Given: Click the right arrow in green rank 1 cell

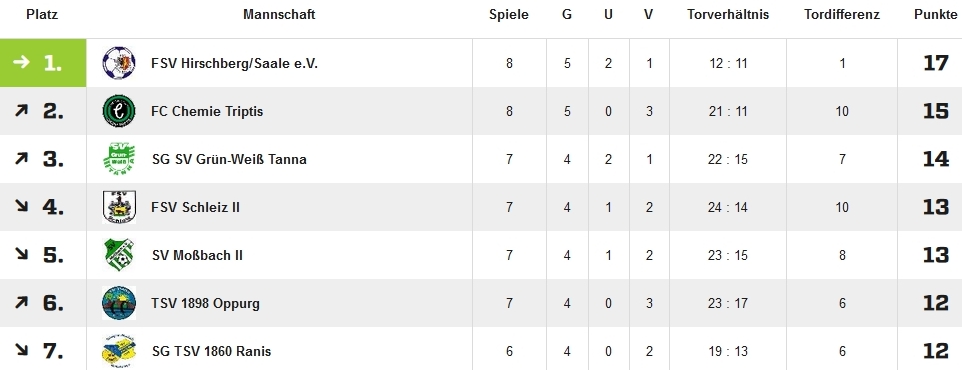Looking at the screenshot, I should [21, 63].
